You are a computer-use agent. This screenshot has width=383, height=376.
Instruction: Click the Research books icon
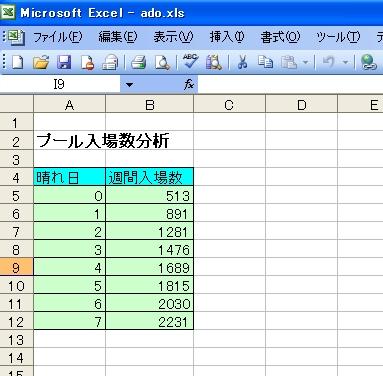(214, 62)
